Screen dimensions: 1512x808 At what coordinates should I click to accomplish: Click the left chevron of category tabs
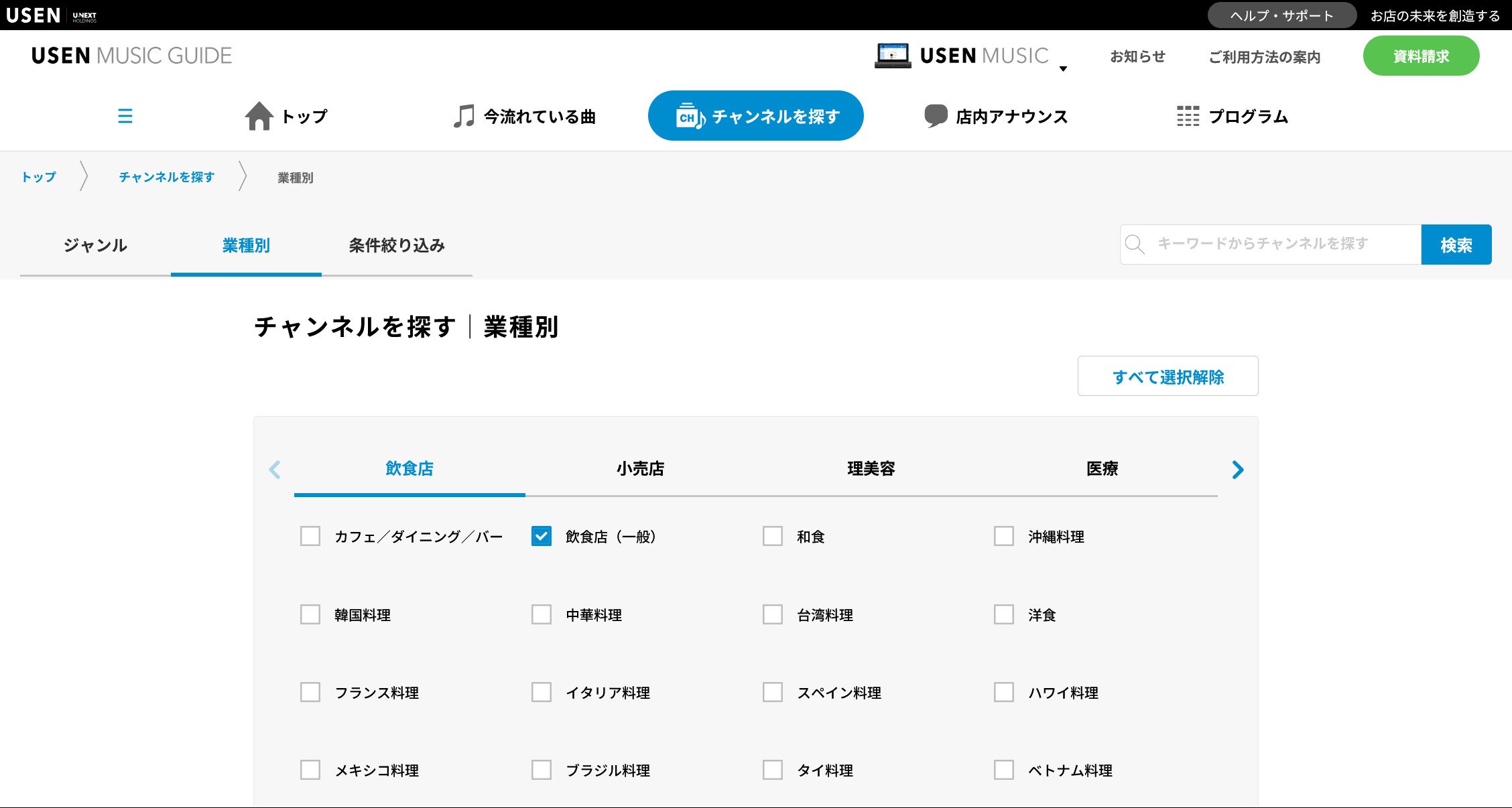pyautogui.click(x=275, y=470)
